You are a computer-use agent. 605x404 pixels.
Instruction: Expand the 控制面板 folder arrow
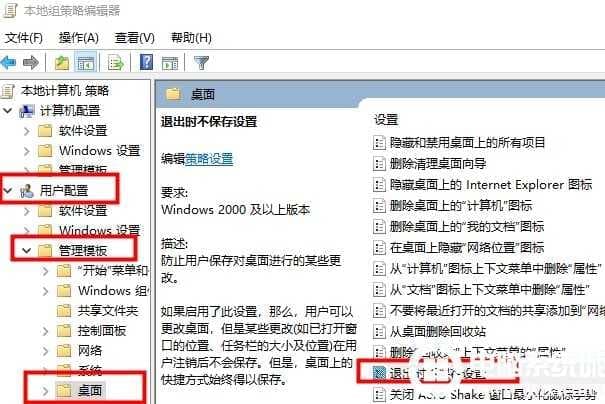pos(46,331)
